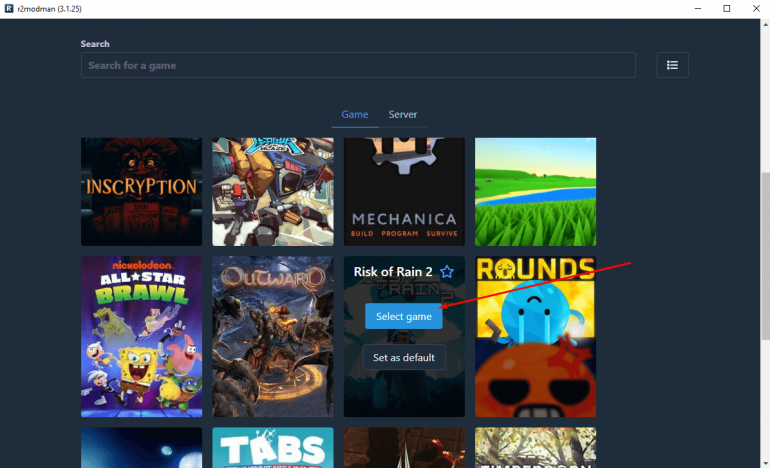This screenshot has width=770, height=468.
Task: Open the ROUNDS game card
Action: [535, 336]
